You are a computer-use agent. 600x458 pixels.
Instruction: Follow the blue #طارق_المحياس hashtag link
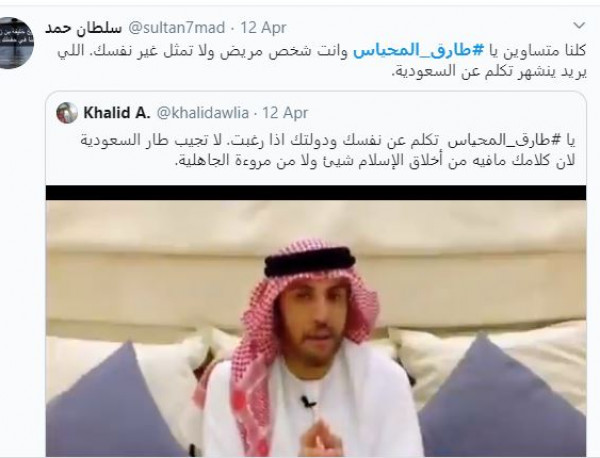[x=411, y=51]
